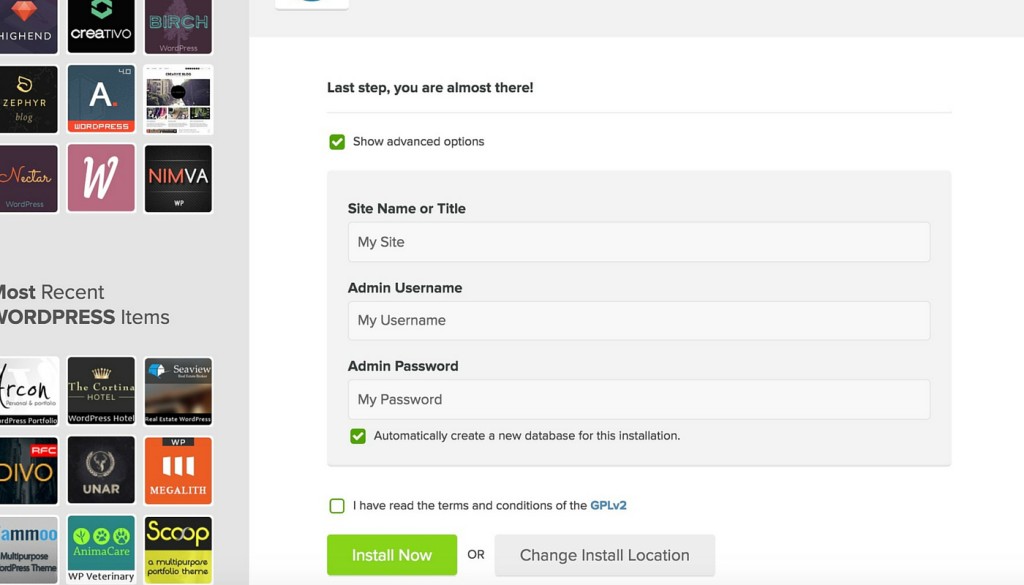
Task: Select the Zephyr blog theme
Action: (28, 98)
